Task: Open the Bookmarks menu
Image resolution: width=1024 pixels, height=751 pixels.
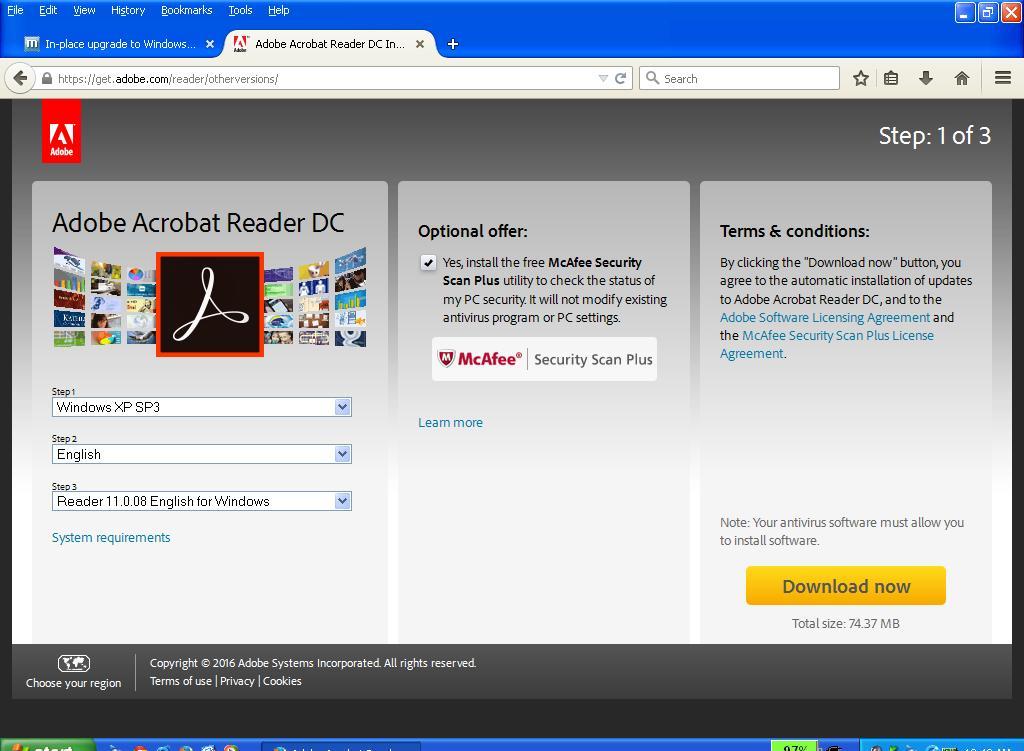Action: 187,10
